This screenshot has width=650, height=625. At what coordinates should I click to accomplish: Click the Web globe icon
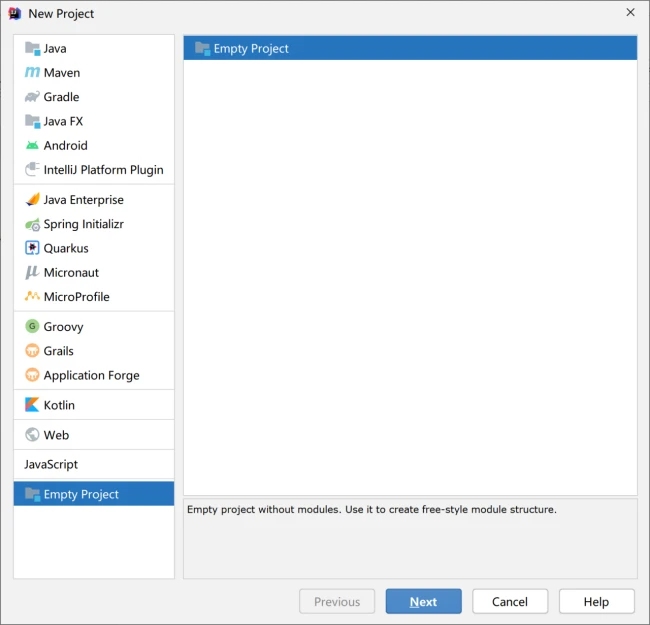click(32, 435)
